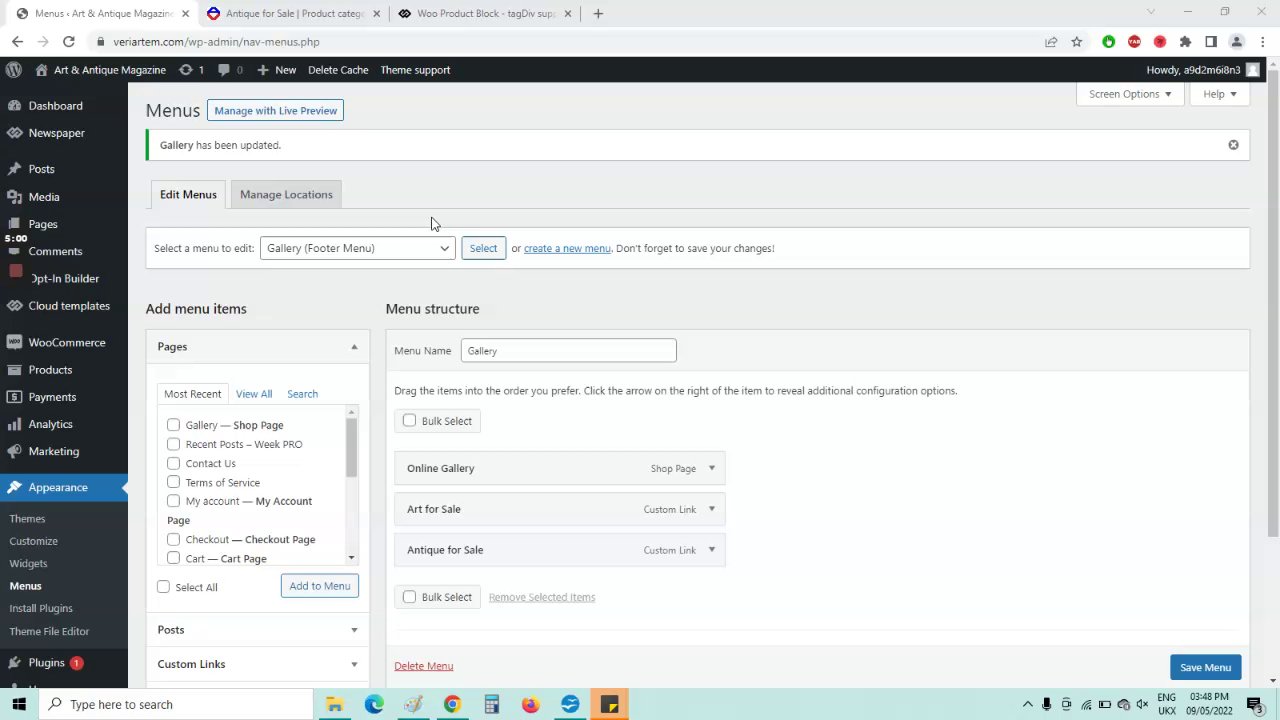Open the Widgets submenu item

click(29, 564)
